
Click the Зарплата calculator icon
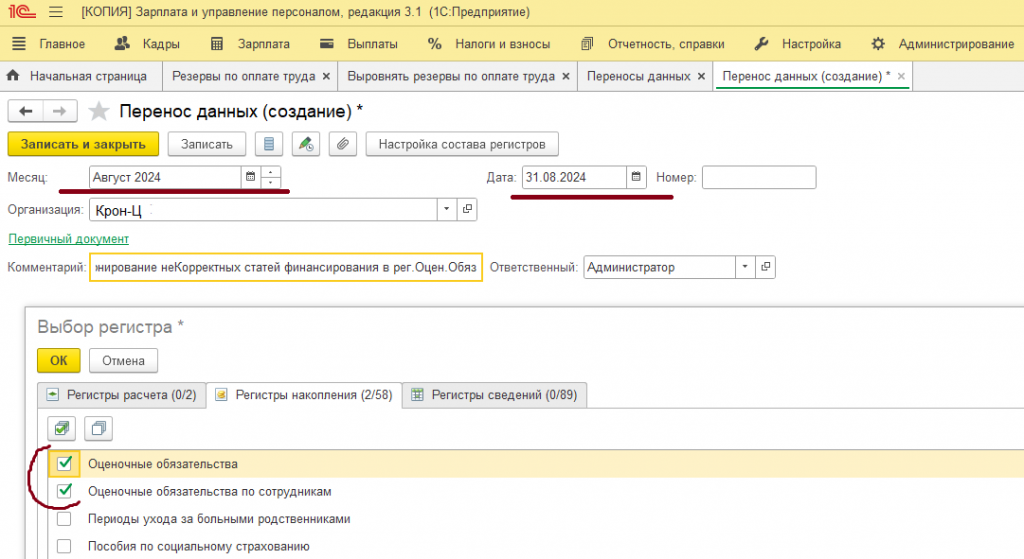(x=217, y=44)
